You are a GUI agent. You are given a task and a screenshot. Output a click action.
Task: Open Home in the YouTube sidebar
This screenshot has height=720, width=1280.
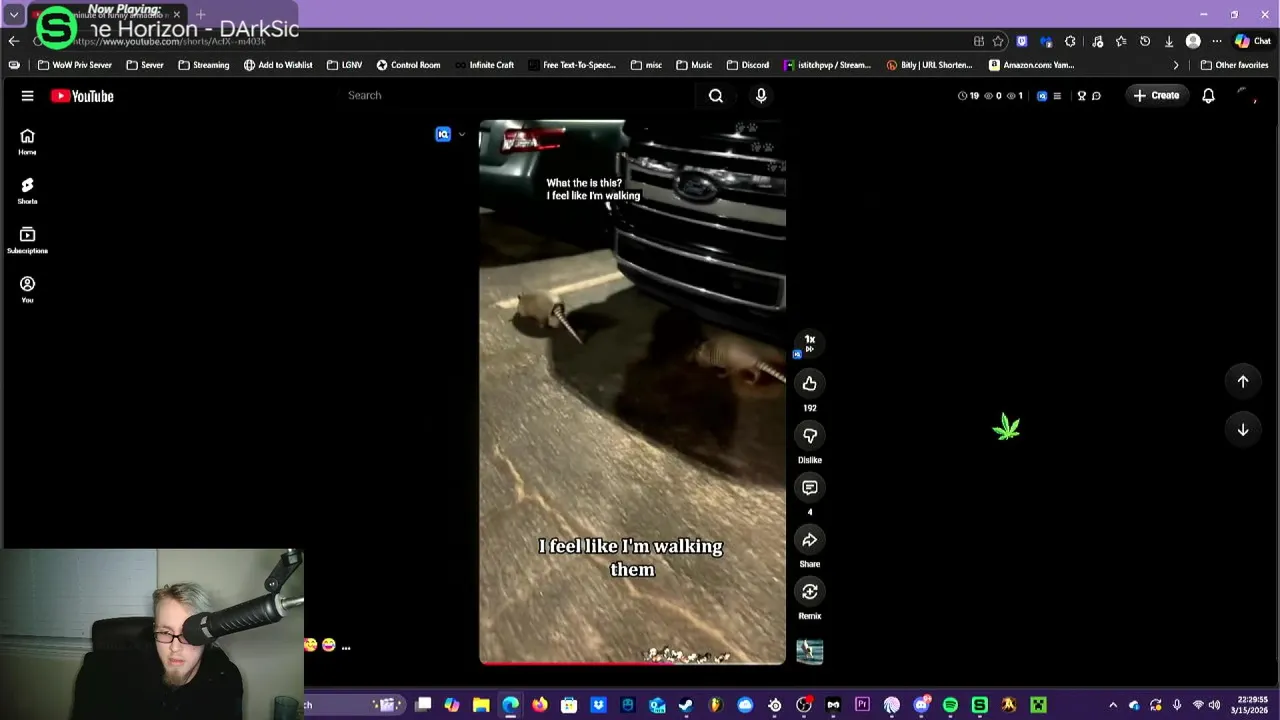coord(27,142)
